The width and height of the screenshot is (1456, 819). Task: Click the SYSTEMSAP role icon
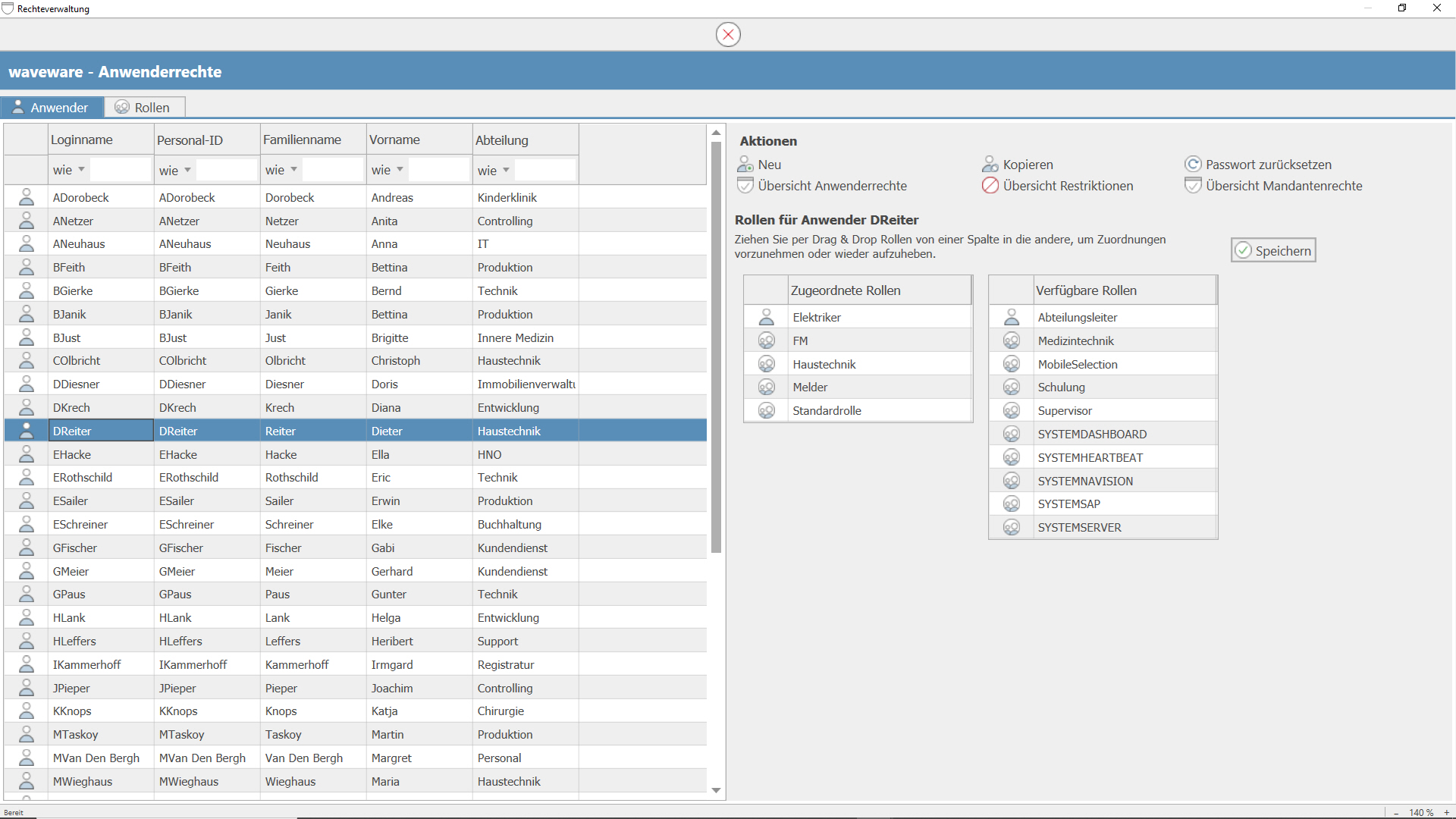click(1012, 504)
